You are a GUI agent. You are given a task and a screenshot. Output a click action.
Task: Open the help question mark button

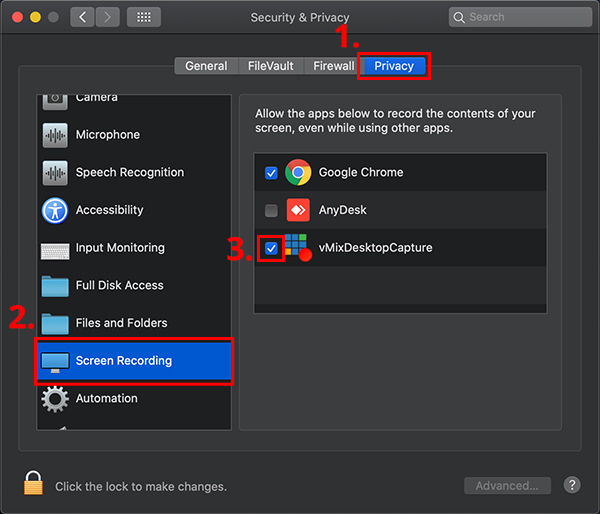coord(572,485)
